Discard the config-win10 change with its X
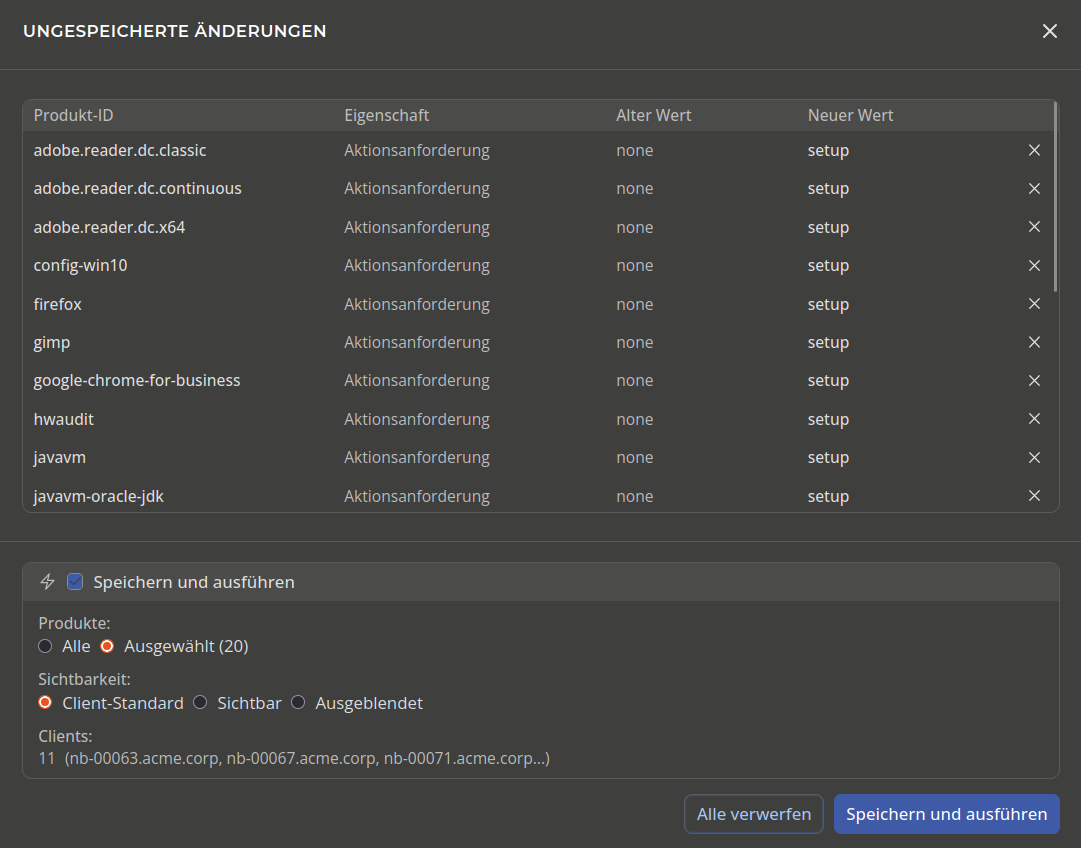 [1034, 265]
